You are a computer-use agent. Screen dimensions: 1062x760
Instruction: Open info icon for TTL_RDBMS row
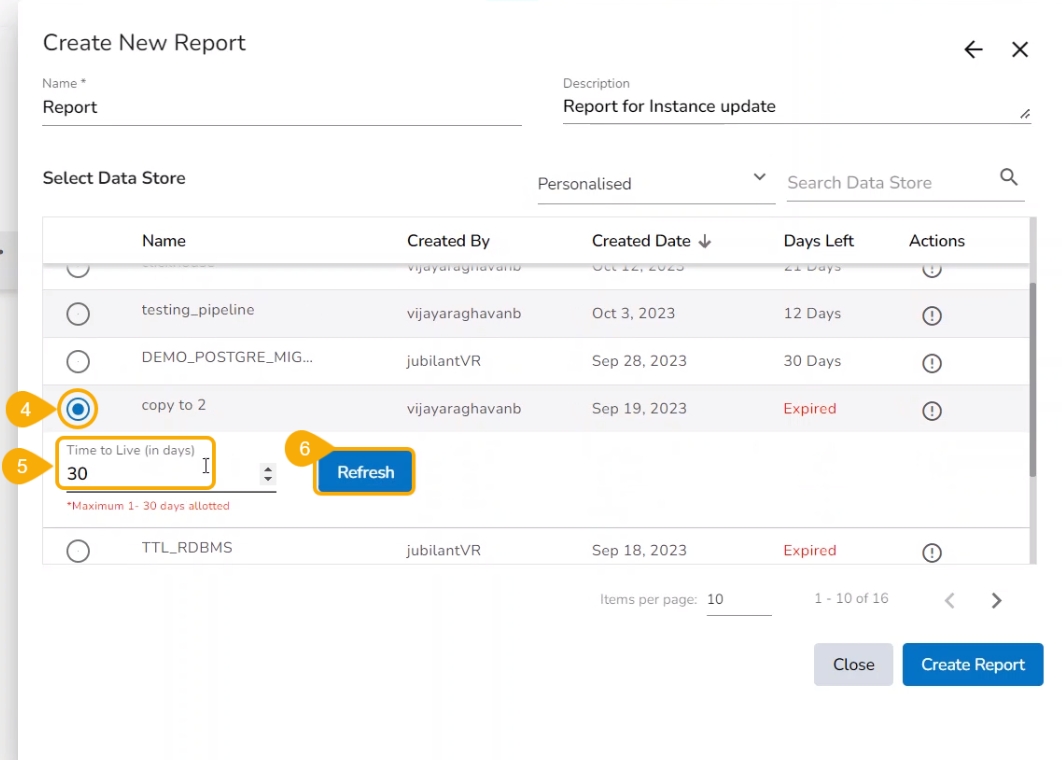[x=932, y=552]
